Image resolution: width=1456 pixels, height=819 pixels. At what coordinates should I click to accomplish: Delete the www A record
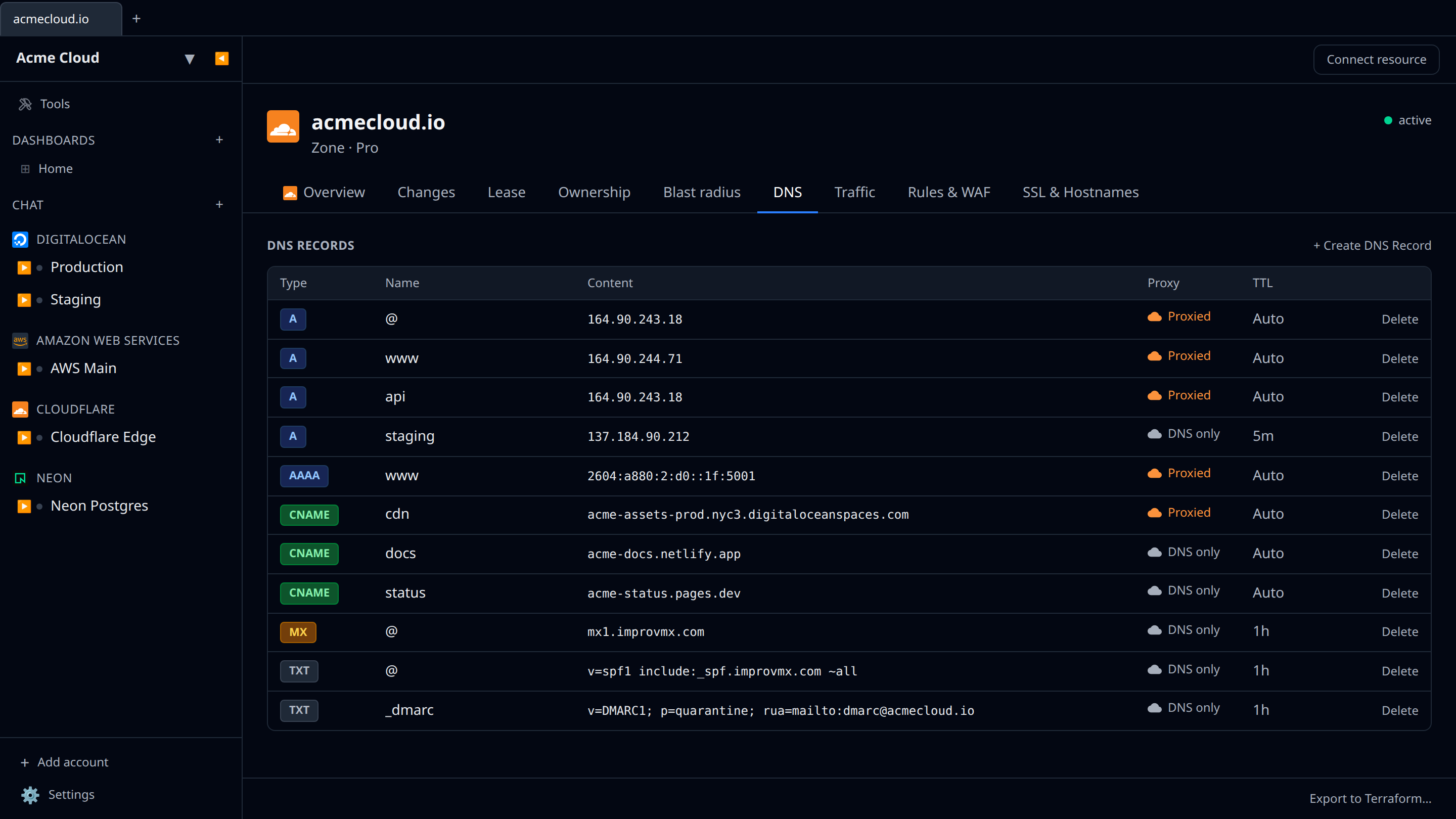pos(1399,358)
